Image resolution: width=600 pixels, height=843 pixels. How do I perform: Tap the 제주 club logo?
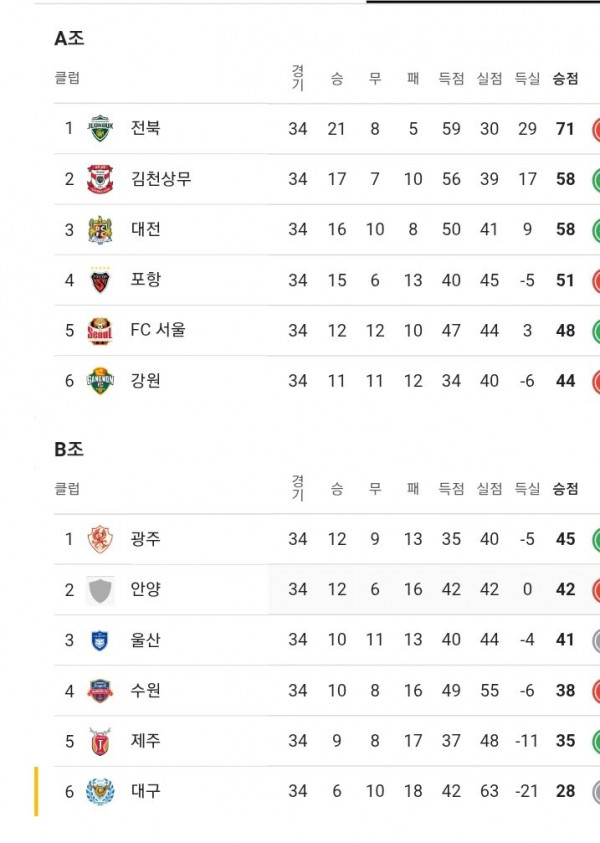tap(100, 741)
